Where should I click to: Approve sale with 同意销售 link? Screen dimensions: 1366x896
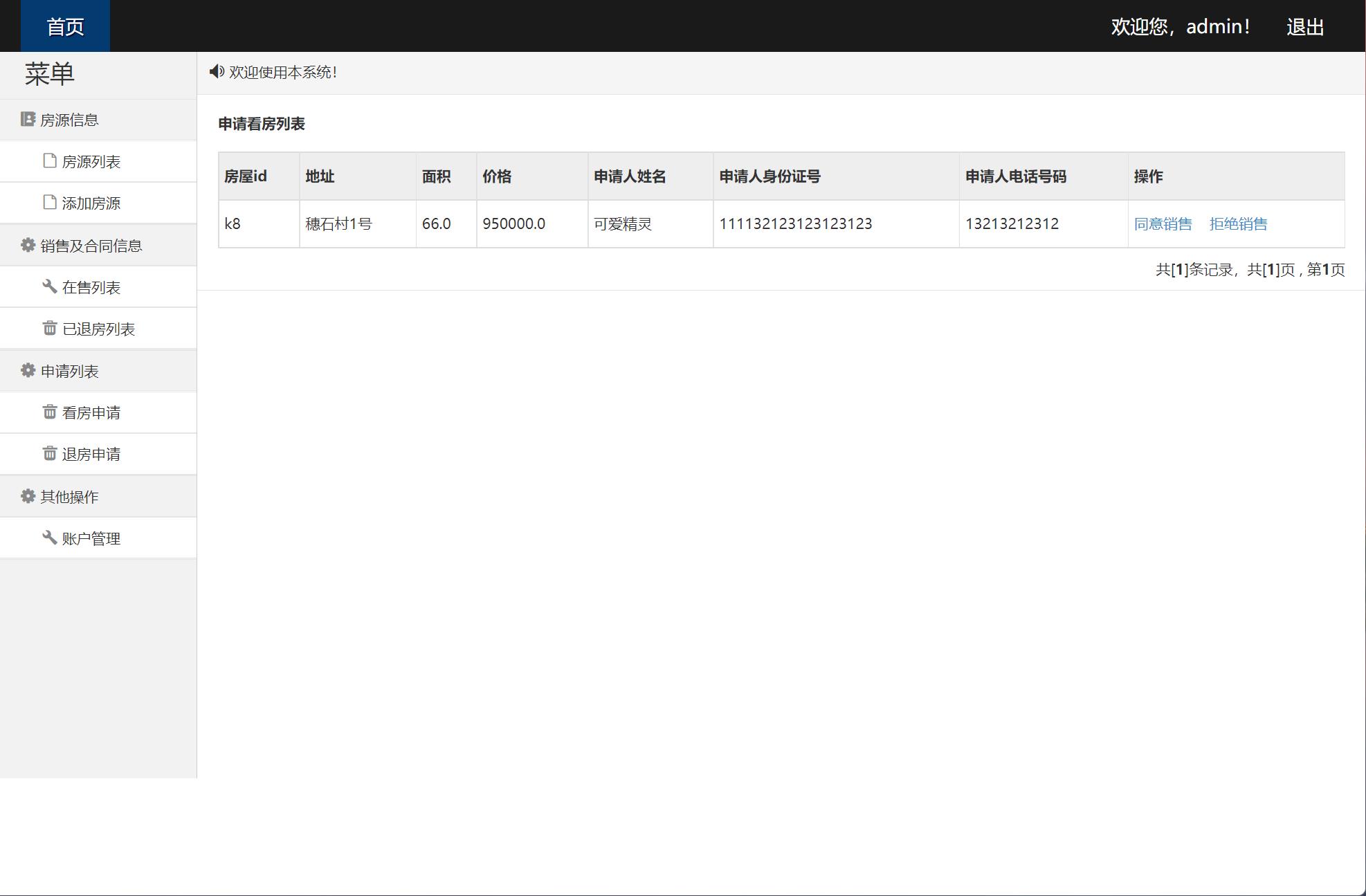(1163, 224)
